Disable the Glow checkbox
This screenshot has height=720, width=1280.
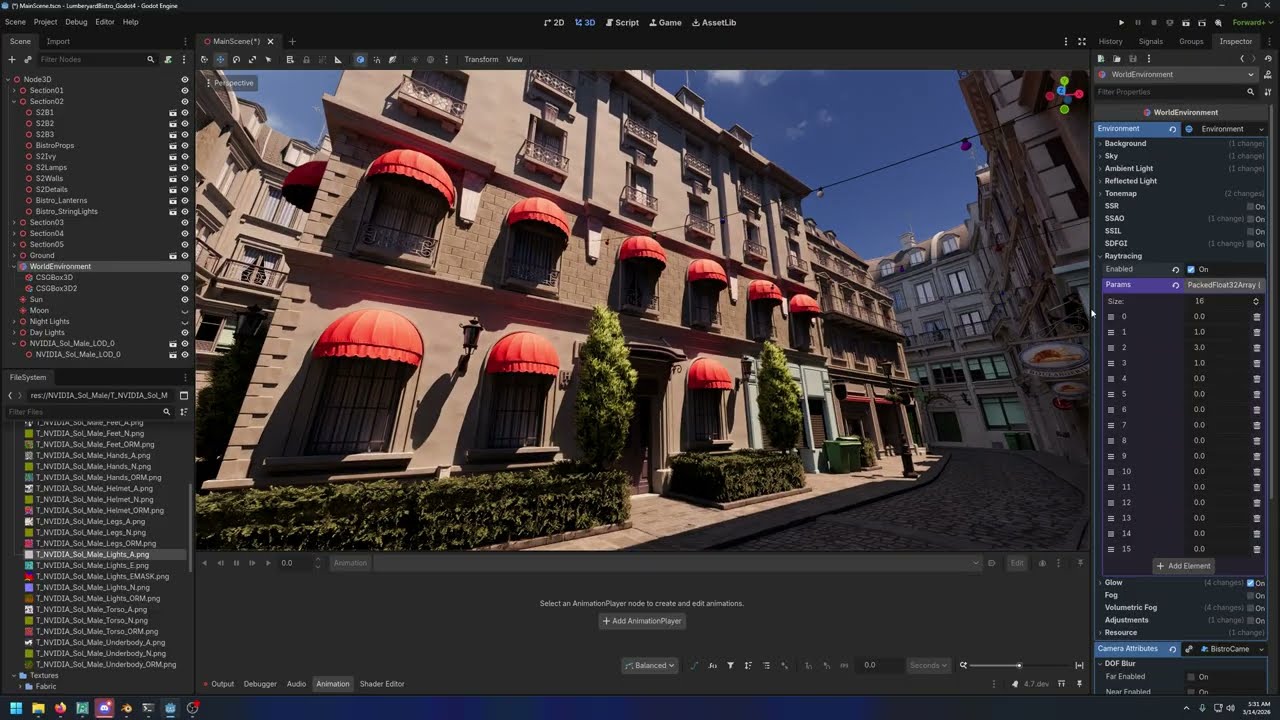[x=1250, y=583]
